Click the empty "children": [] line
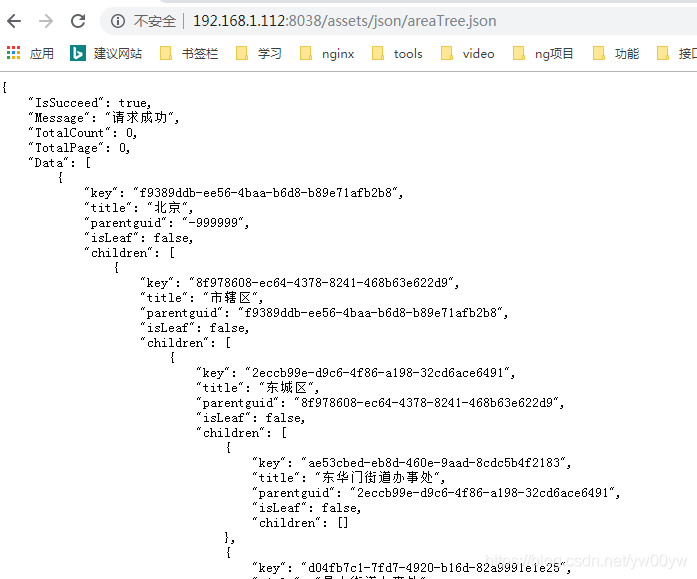 tap(300, 523)
